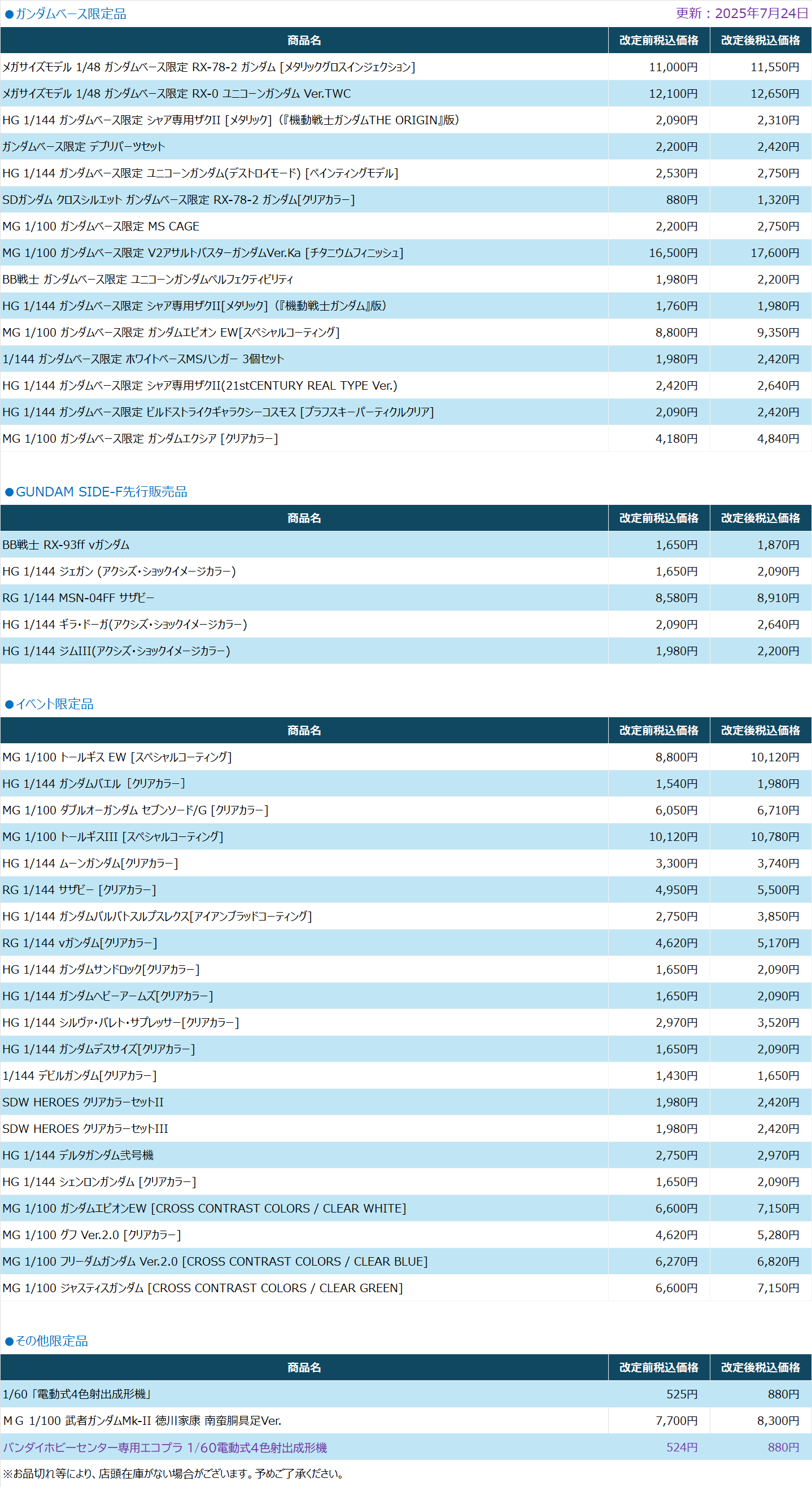This screenshot has height=1487, width=812.
Task: Select MG 1/100 ガンダムベース限定 MS CAGE name
Action: pos(101,226)
